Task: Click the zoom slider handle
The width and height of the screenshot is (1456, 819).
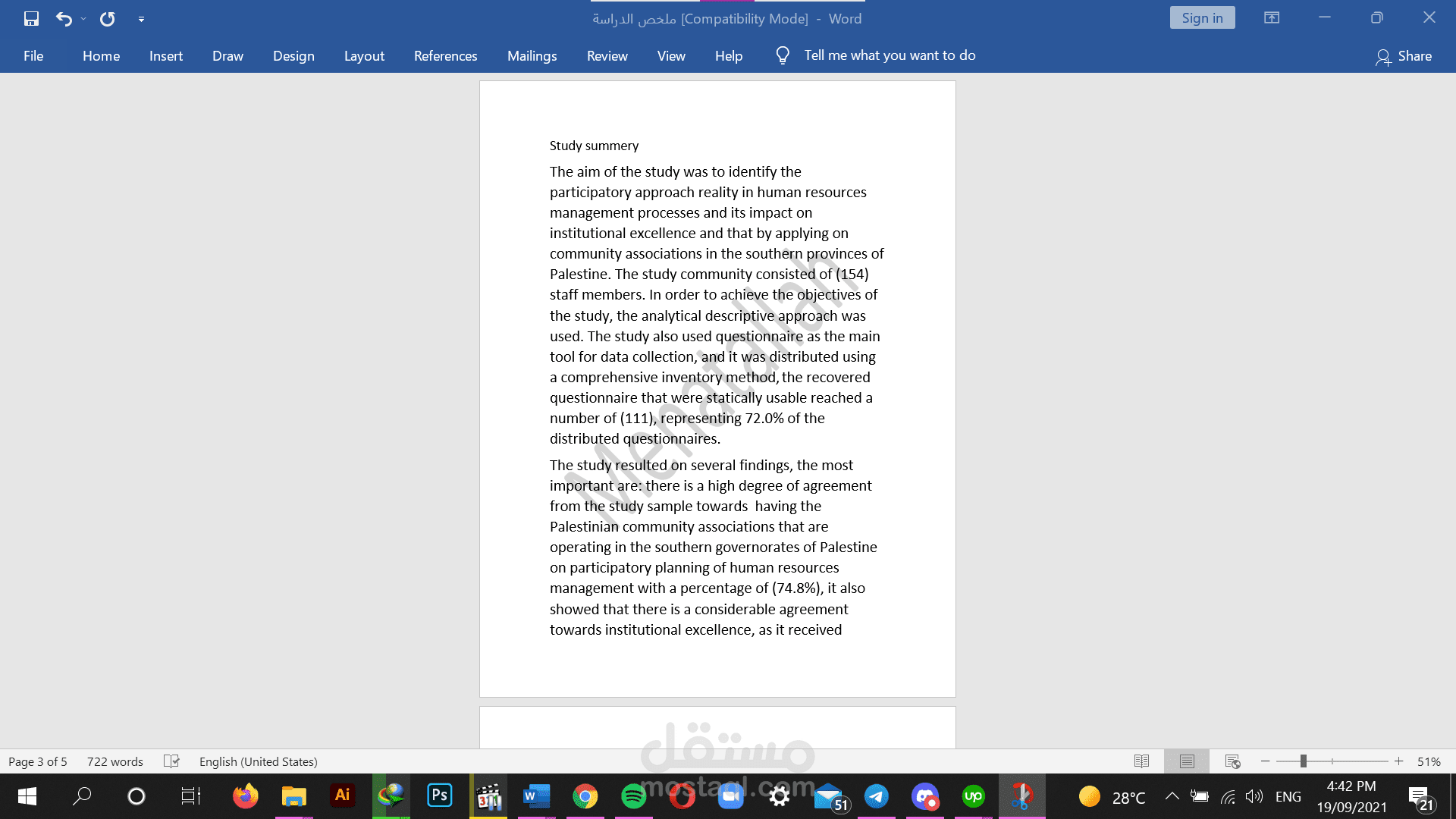Action: (1303, 761)
